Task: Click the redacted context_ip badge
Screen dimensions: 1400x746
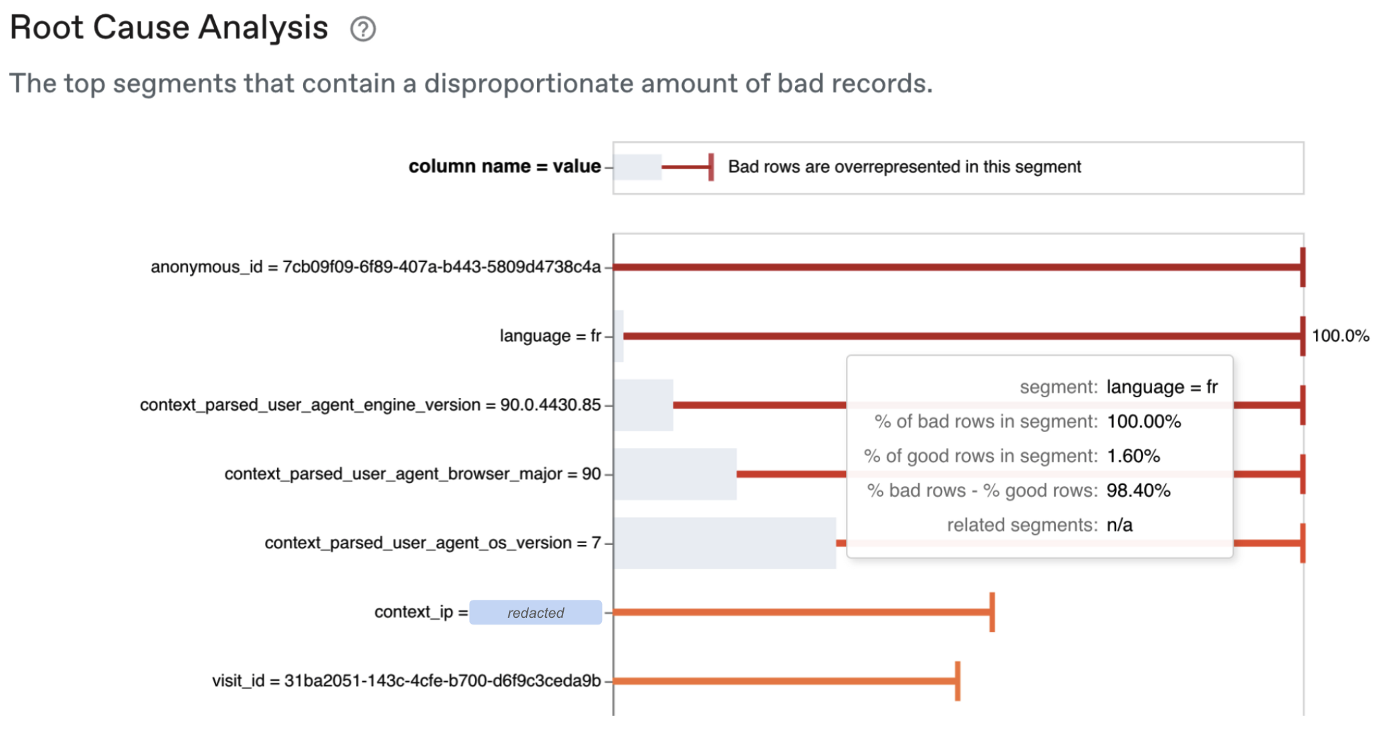Action: click(x=536, y=613)
